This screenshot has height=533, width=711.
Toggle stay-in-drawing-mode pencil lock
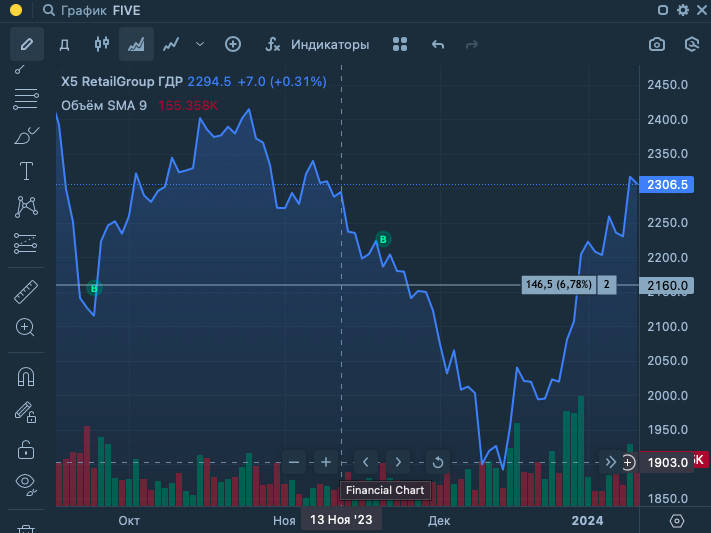(x=25, y=412)
